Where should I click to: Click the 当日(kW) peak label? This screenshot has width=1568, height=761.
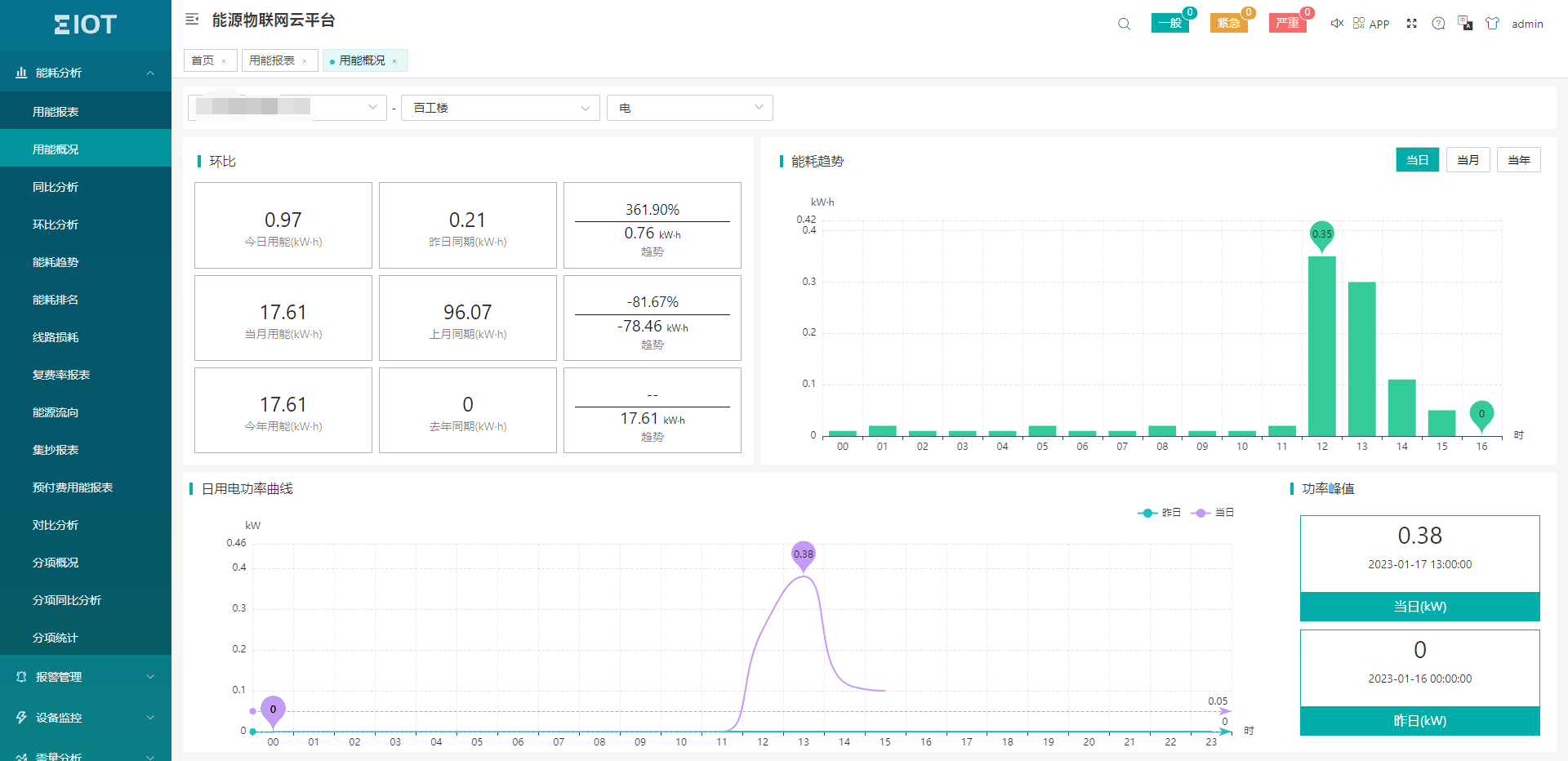1420,607
